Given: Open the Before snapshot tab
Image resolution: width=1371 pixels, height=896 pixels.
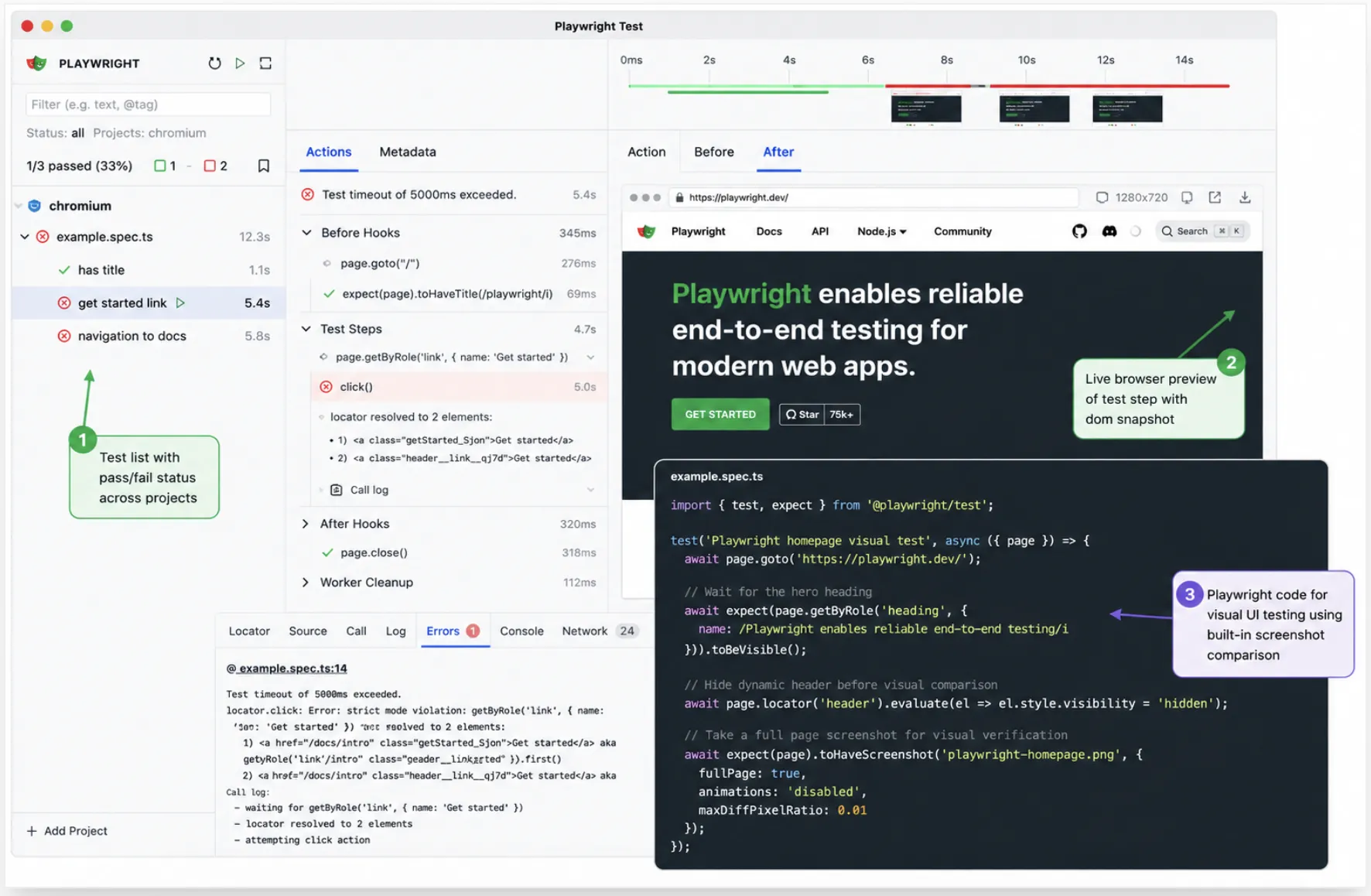Looking at the screenshot, I should tap(714, 152).
